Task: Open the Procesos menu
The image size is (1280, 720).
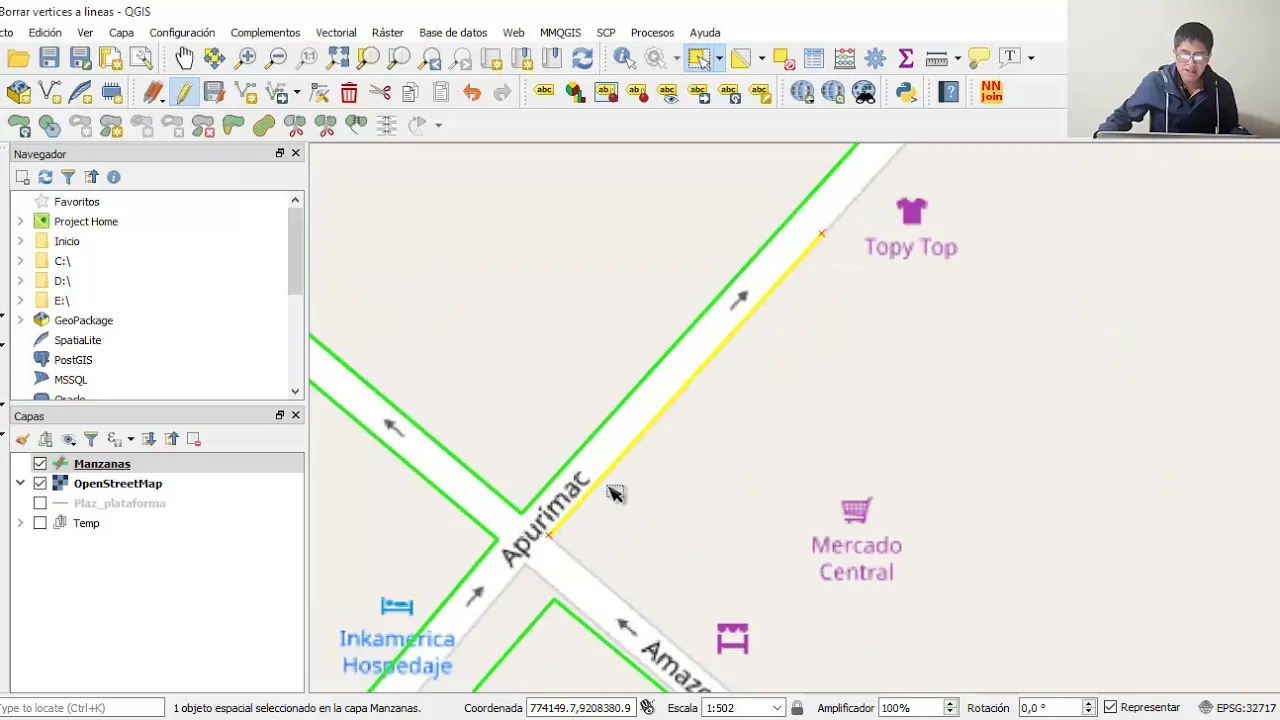Action: [x=652, y=33]
